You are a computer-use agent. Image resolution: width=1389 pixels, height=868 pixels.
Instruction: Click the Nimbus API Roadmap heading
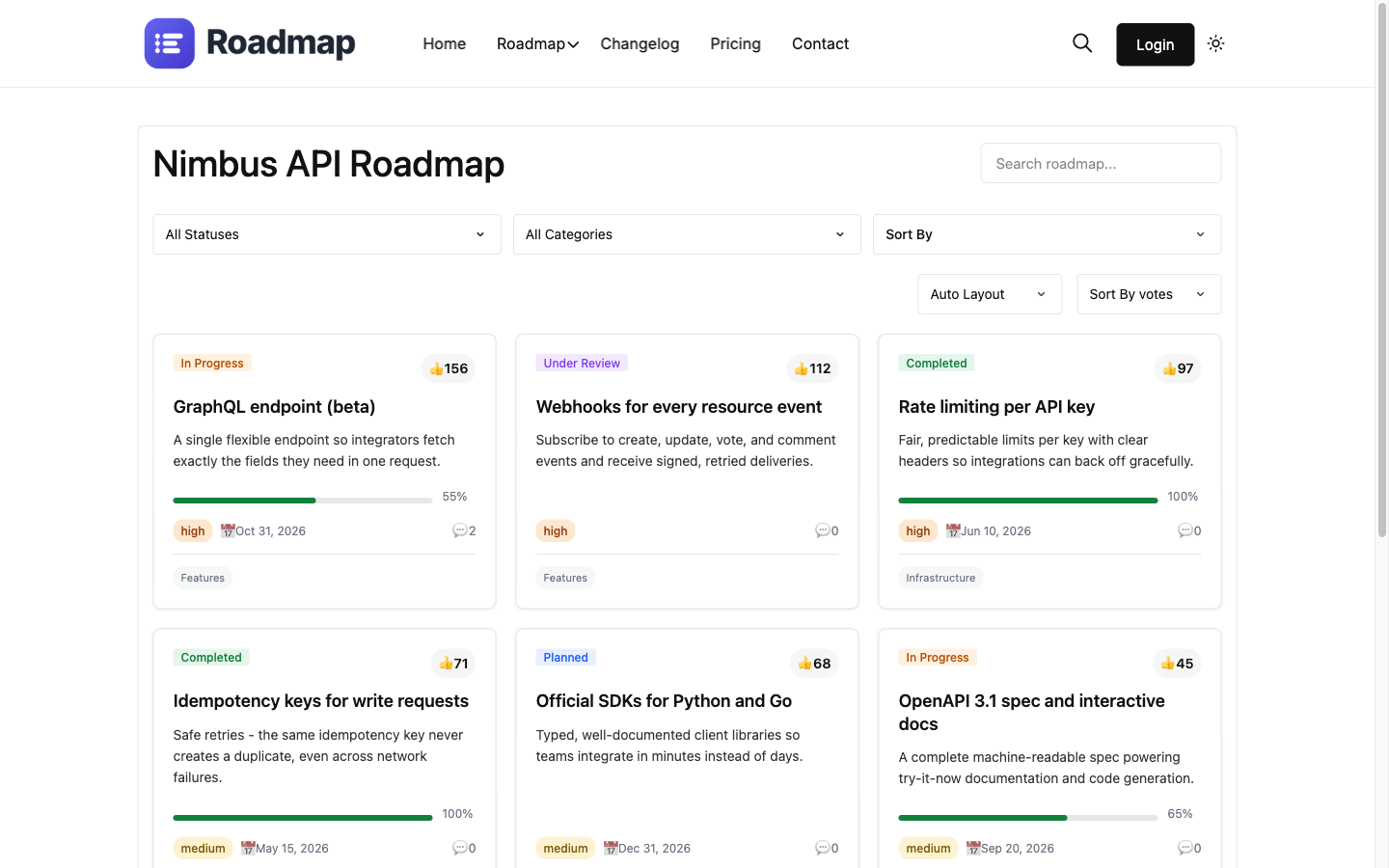click(x=329, y=164)
